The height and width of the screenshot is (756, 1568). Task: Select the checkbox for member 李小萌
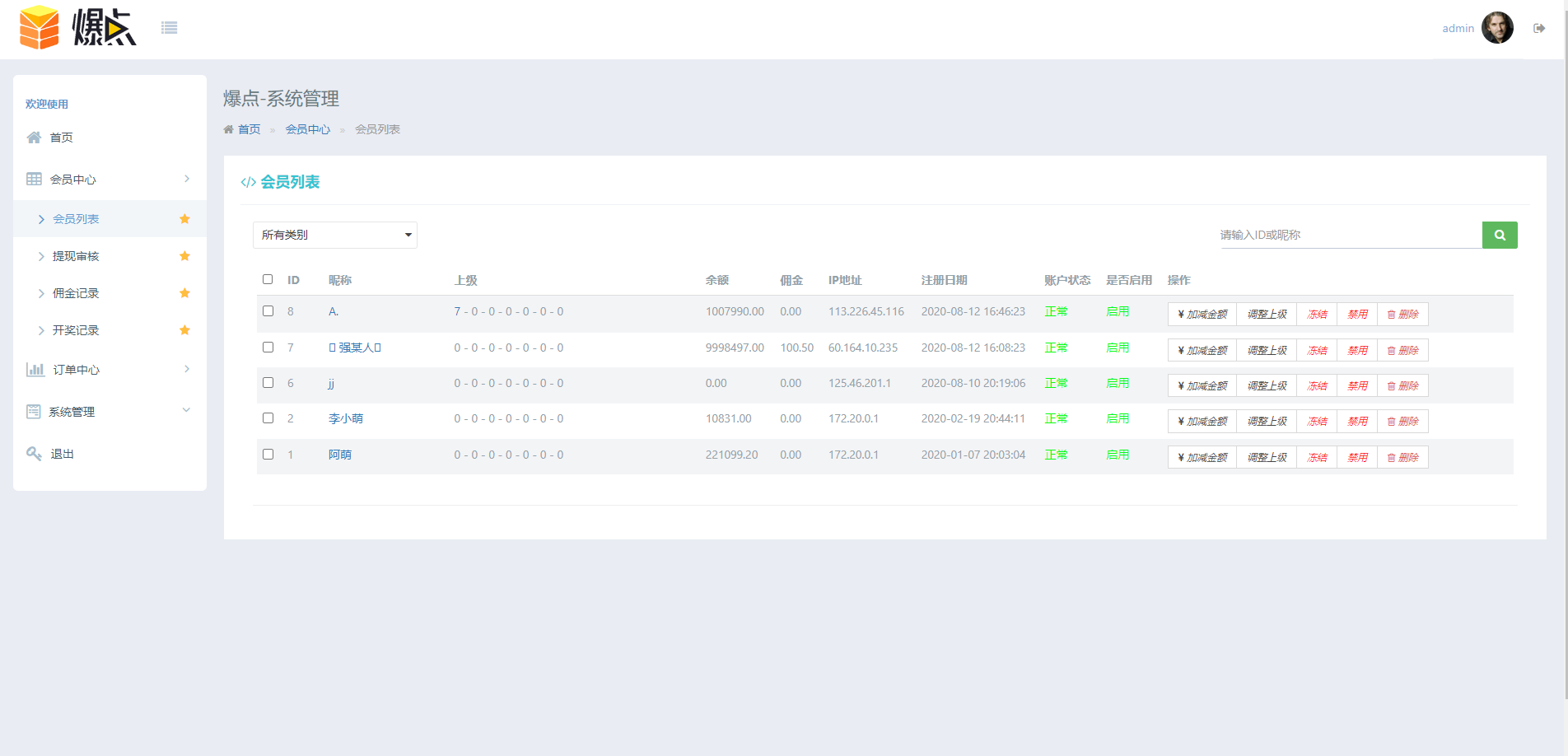pos(268,418)
